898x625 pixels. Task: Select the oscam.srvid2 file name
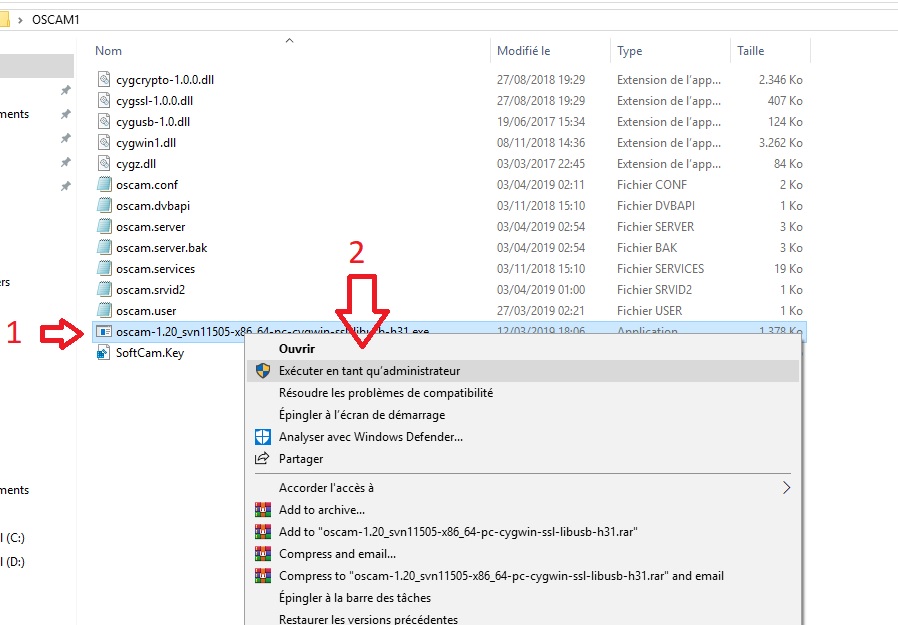[151, 289]
